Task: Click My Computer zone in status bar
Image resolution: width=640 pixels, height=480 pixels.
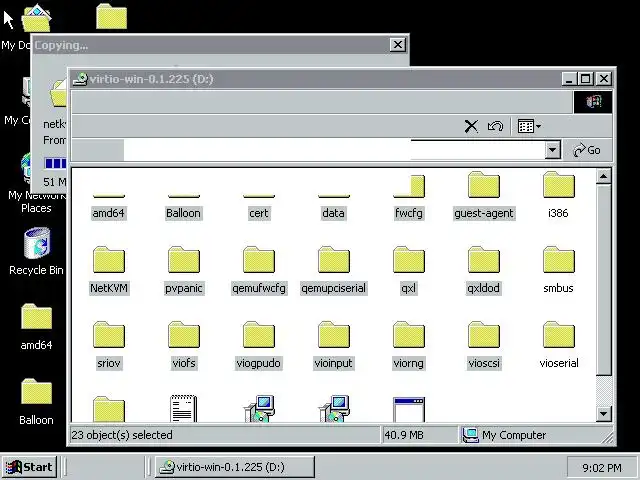Action: pyautogui.click(x=505, y=435)
